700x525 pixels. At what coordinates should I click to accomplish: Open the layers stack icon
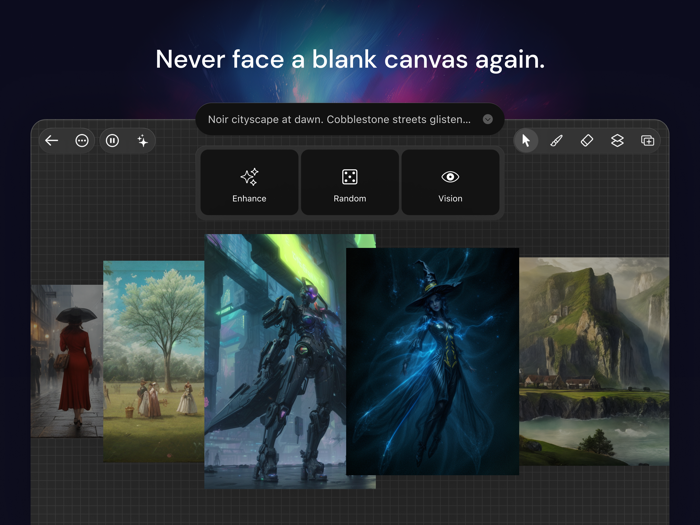[x=617, y=141]
